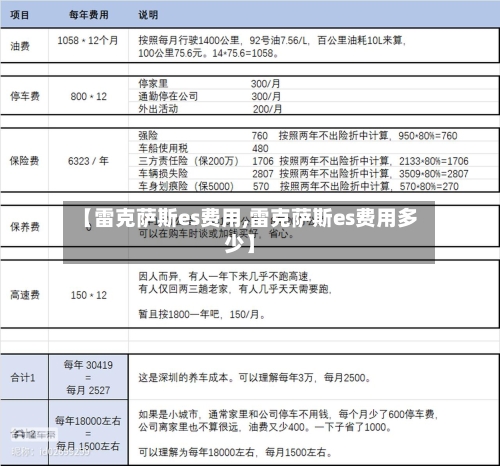500x466 pixels.
Task: Click the cell 6323 / 年
Action: [88, 161]
